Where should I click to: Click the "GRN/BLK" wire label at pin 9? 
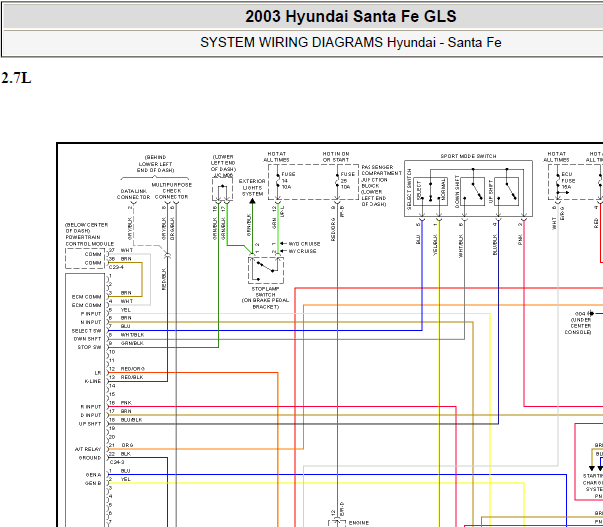(132, 343)
